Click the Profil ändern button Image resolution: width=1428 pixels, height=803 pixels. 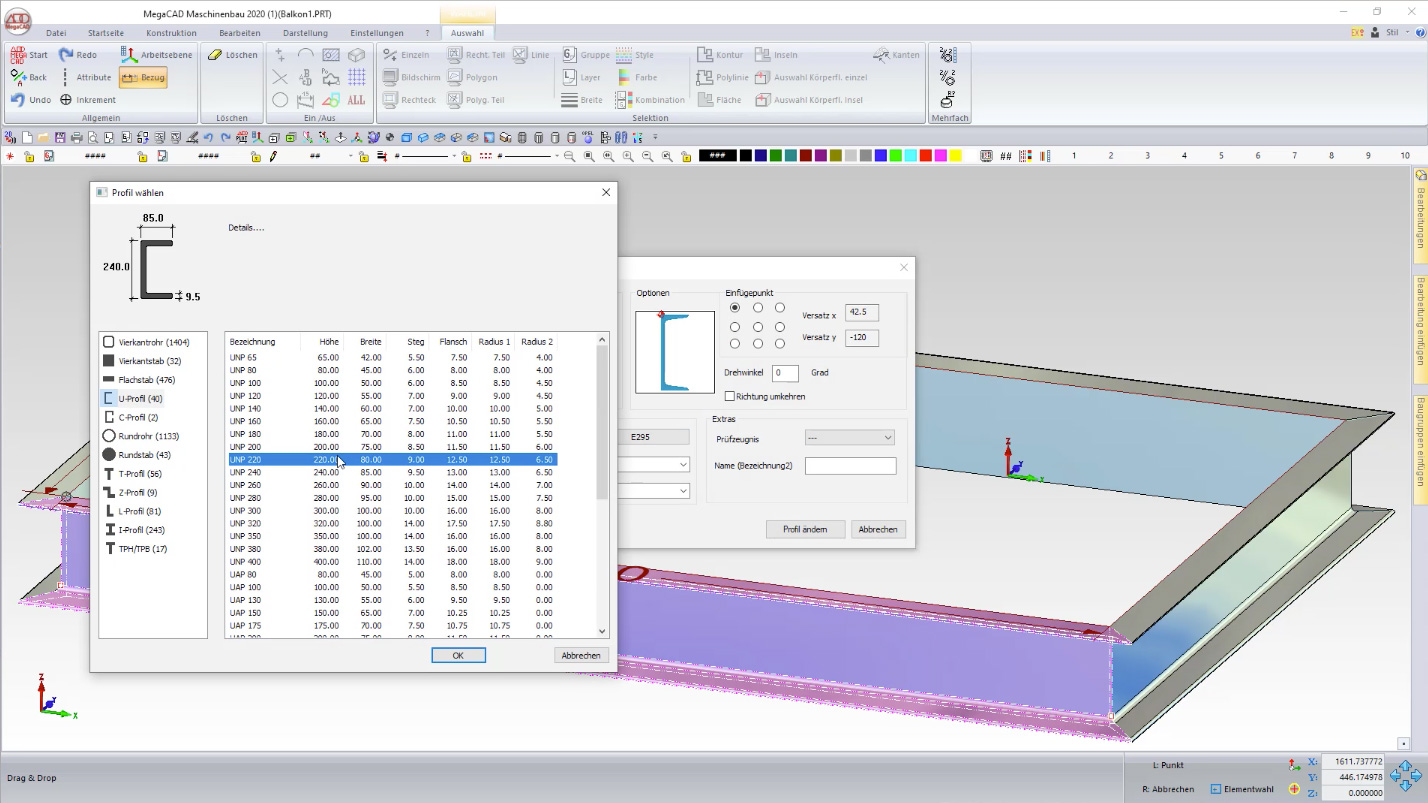coord(804,529)
